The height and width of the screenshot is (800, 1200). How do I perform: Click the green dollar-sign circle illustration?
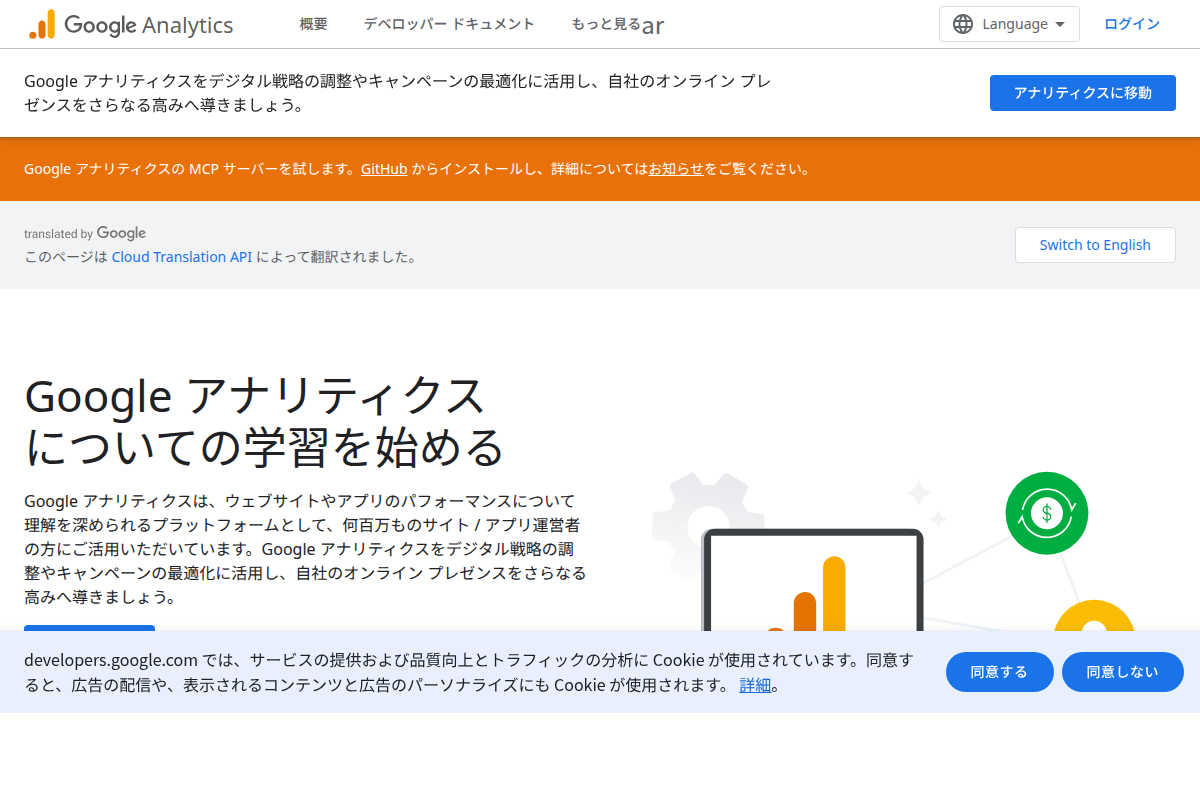pyautogui.click(x=1047, y=513)
